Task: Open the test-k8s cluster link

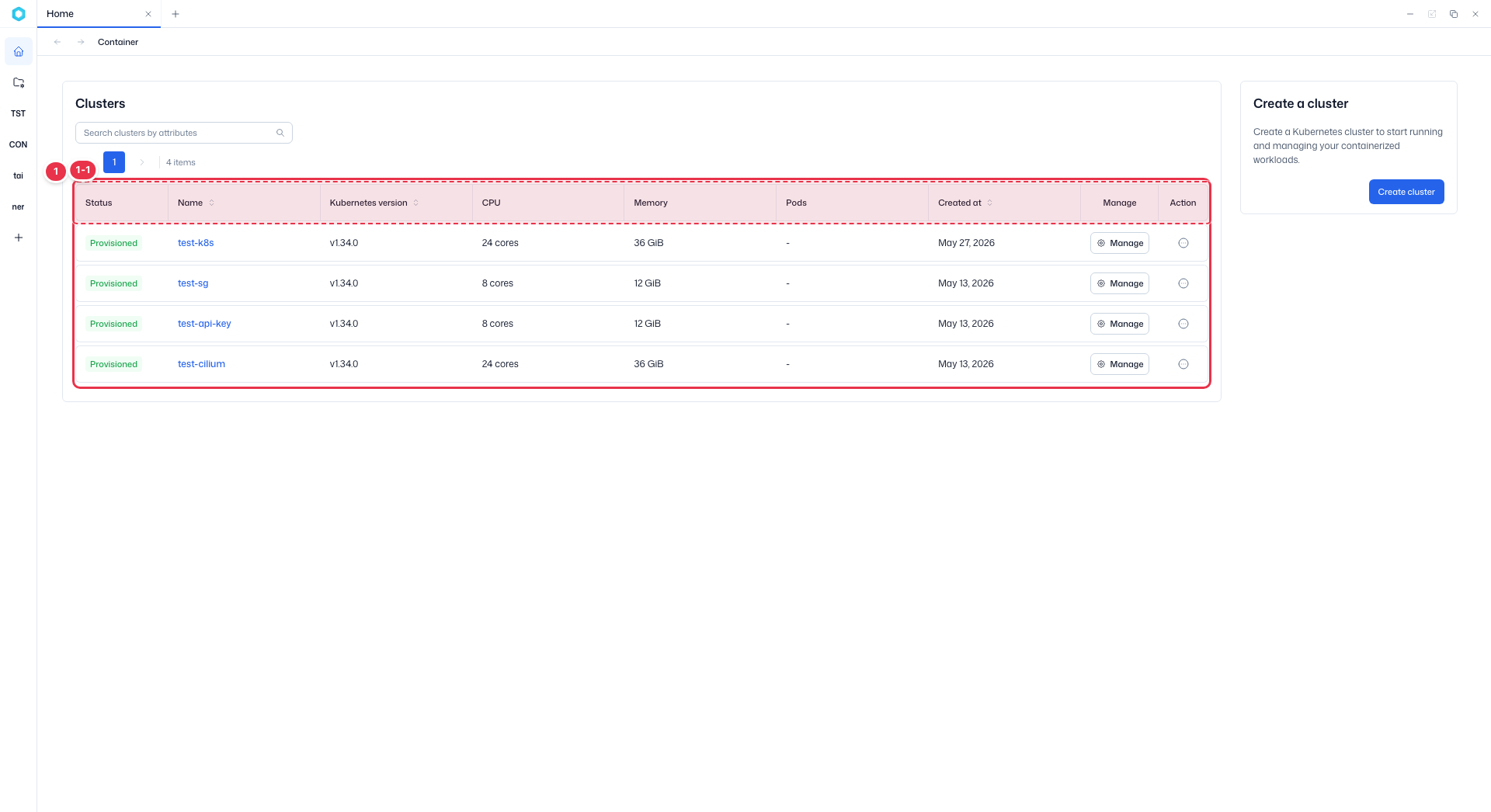Action: (196, 243)
